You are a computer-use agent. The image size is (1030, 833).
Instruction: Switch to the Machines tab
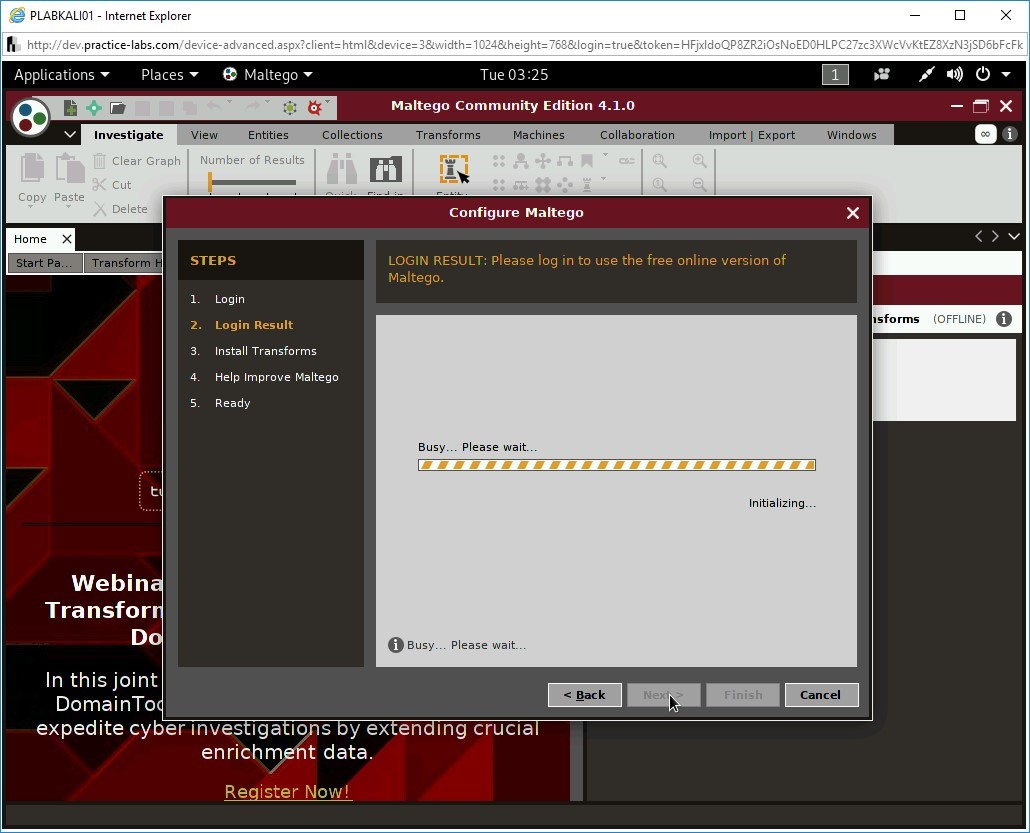pos(539,134)
